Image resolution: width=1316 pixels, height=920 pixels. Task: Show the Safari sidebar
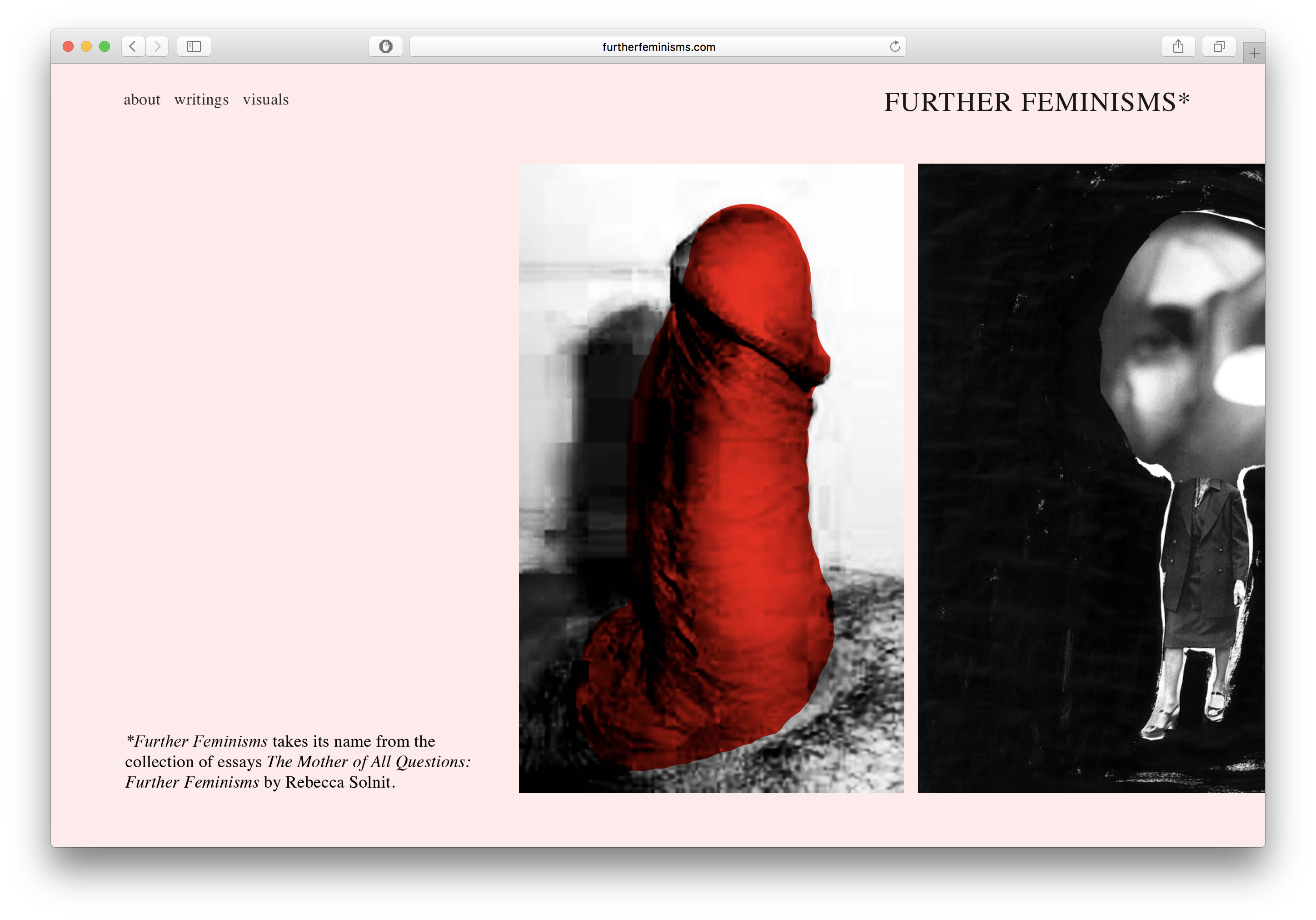coord(194,46)
